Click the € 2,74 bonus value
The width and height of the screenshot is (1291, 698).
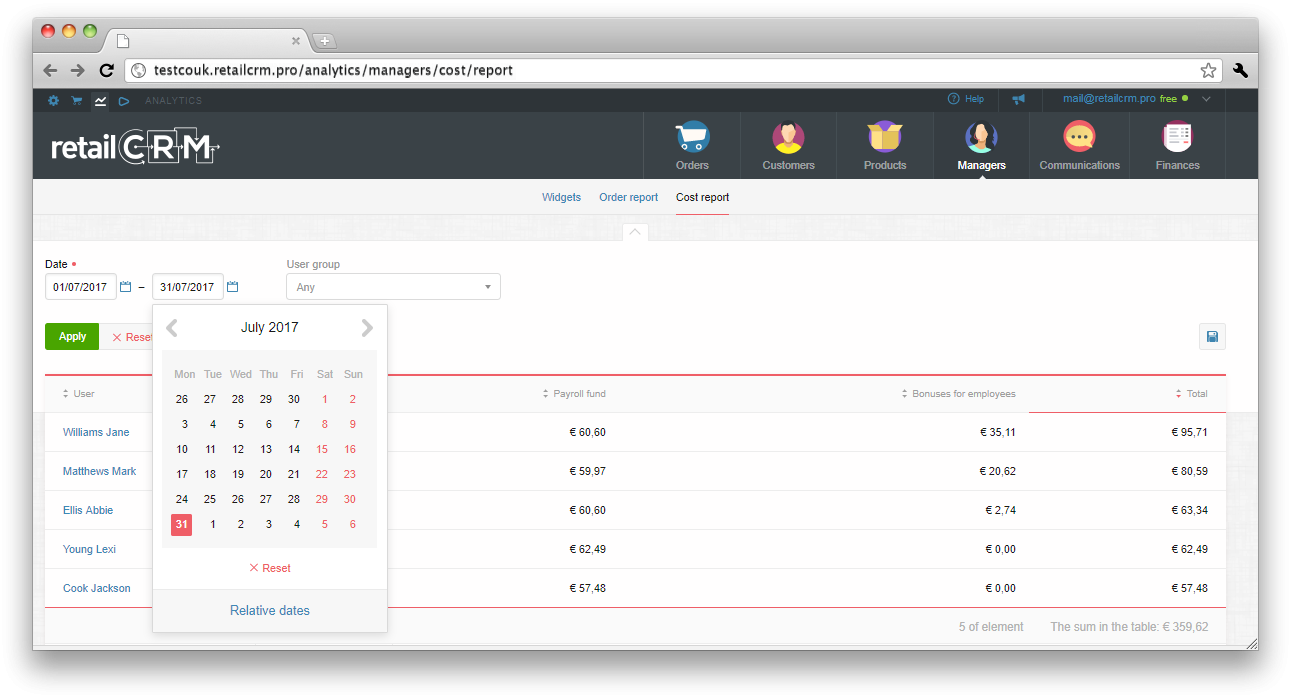click(x=1000, y=510)
